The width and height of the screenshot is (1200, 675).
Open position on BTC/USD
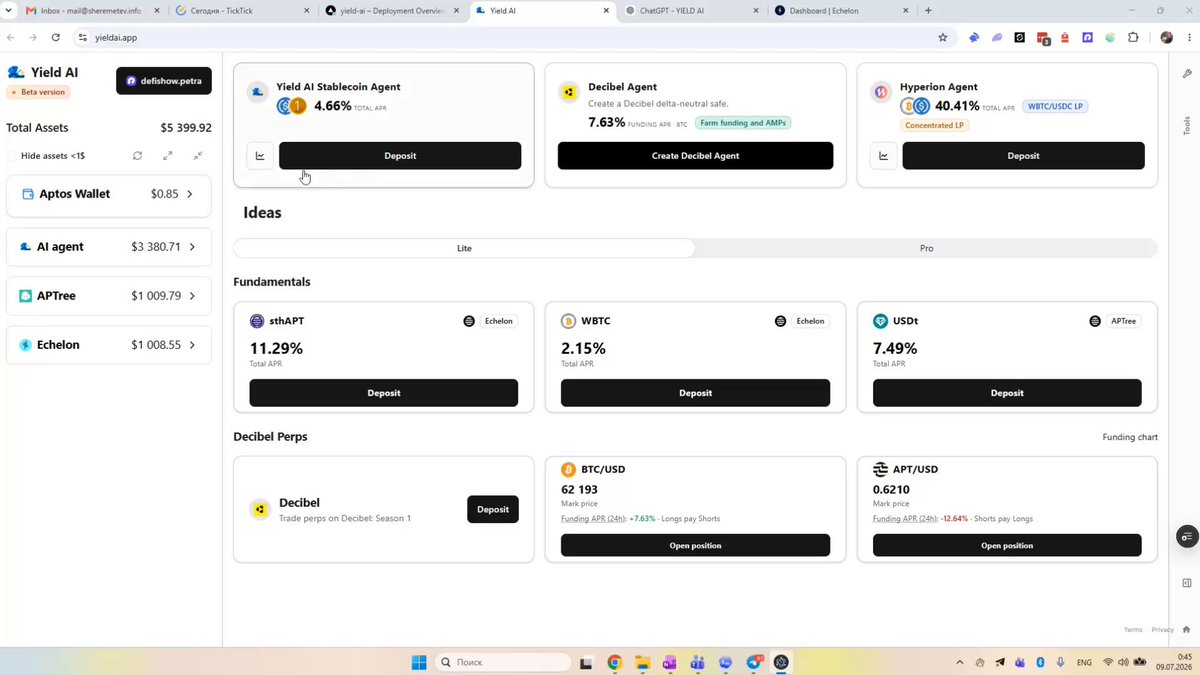(695, 545)
